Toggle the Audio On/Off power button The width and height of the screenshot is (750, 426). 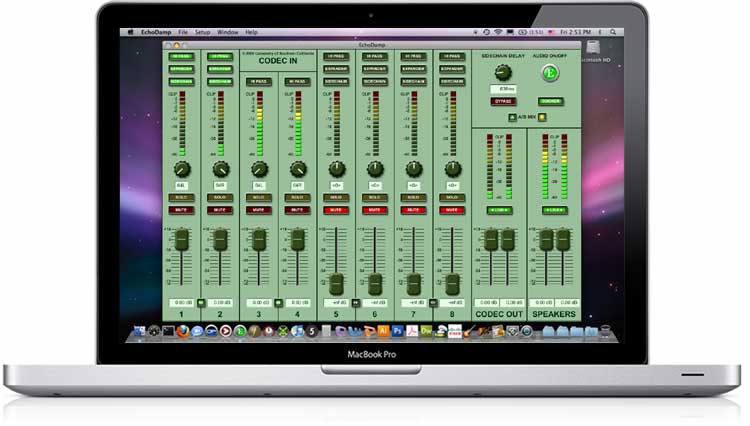(550, 73)
